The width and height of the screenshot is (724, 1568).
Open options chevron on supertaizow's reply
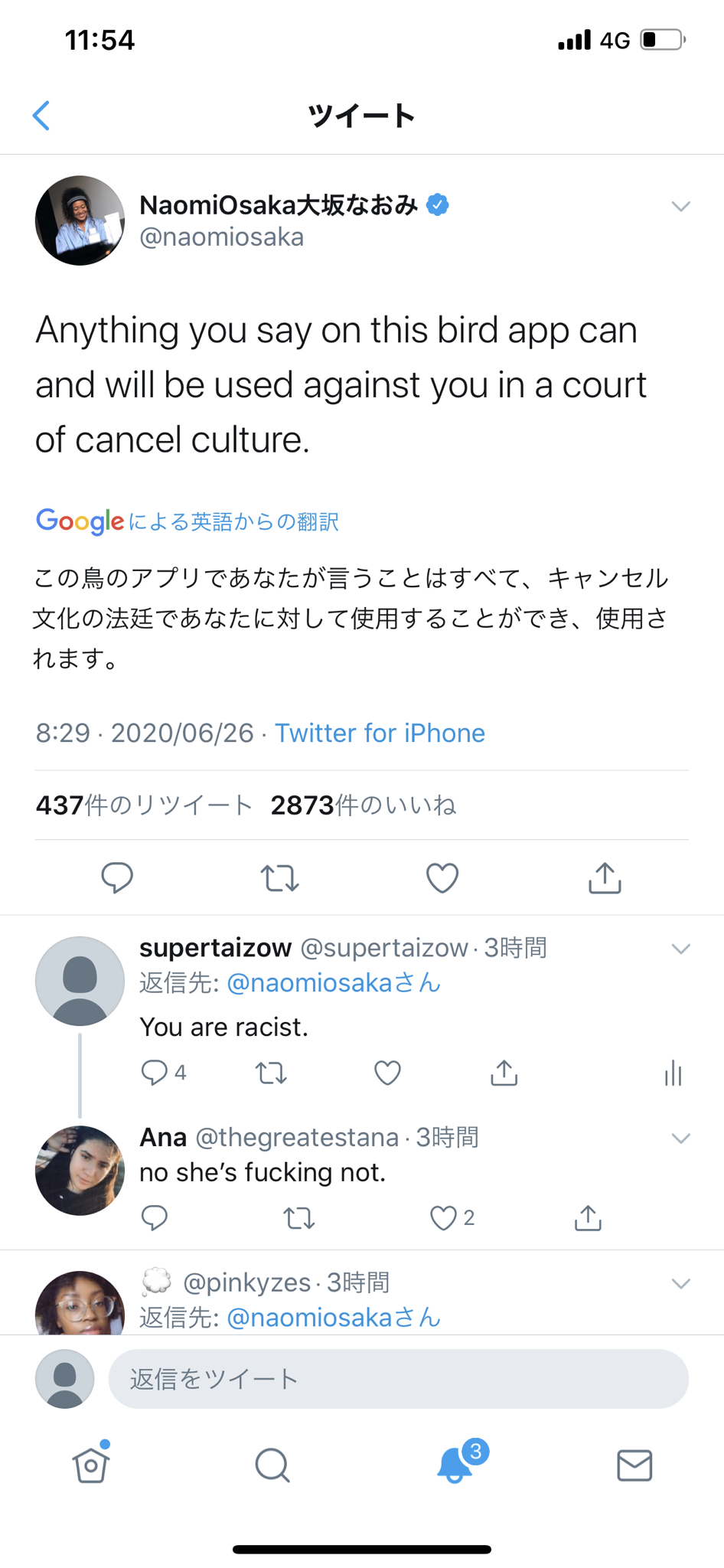[x=680, y=949]
